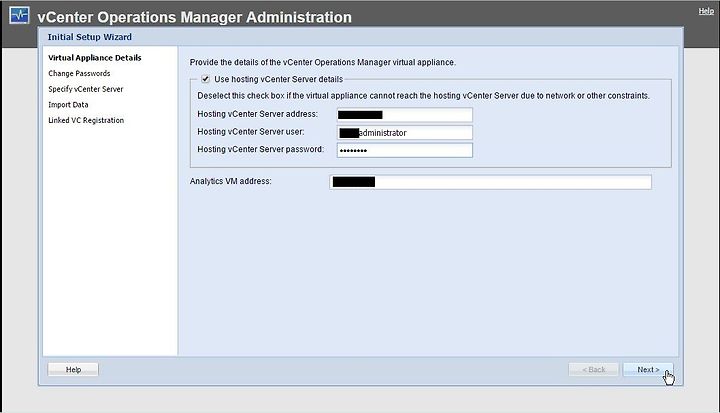Image resolution: width=720 pixels, height=413 pixels.
Task: Click Hosting vCenter Server password field
Action: pos(405,150)
